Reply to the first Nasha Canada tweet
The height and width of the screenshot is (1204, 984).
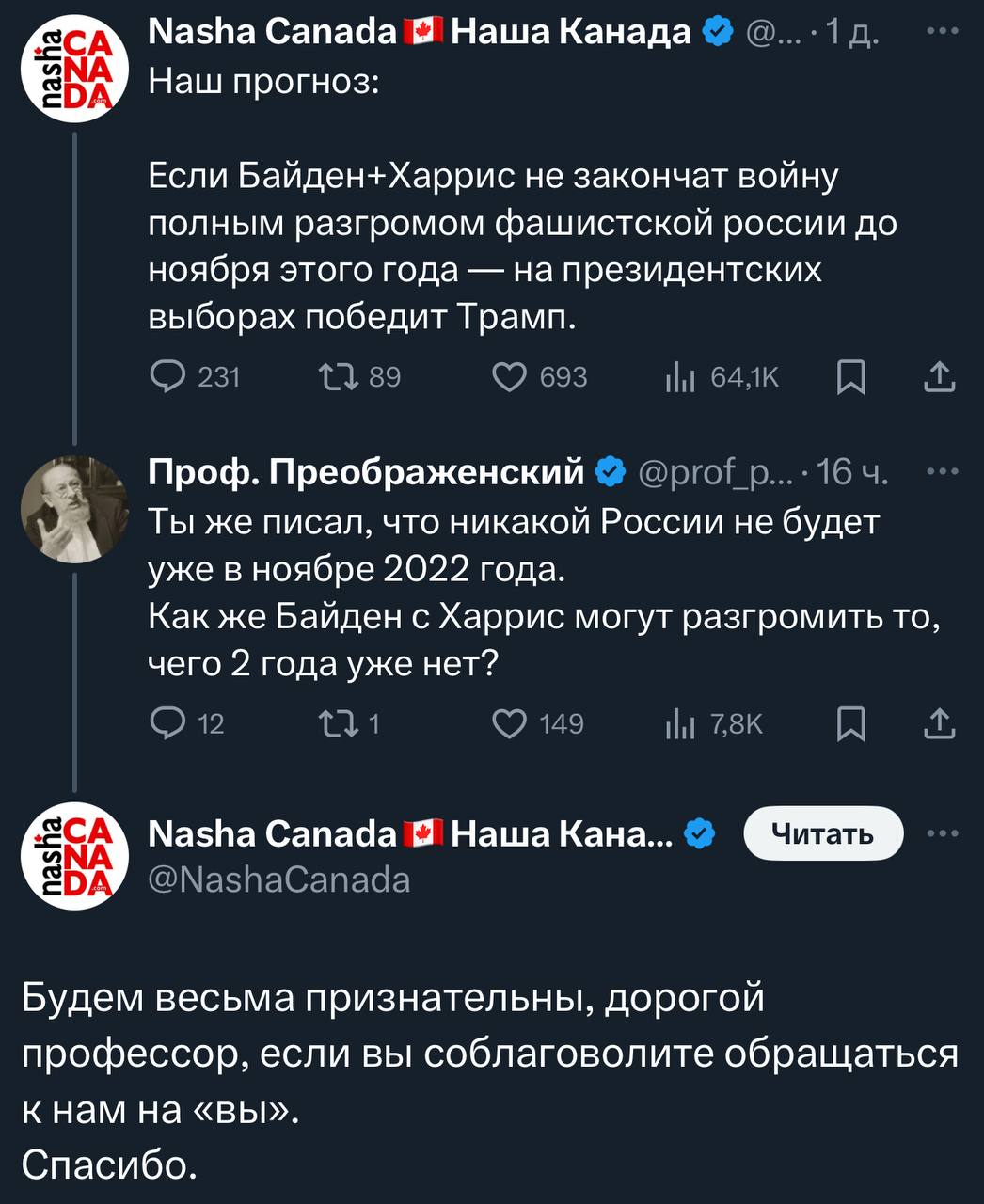pyautogui.click(x=169, y=377)
